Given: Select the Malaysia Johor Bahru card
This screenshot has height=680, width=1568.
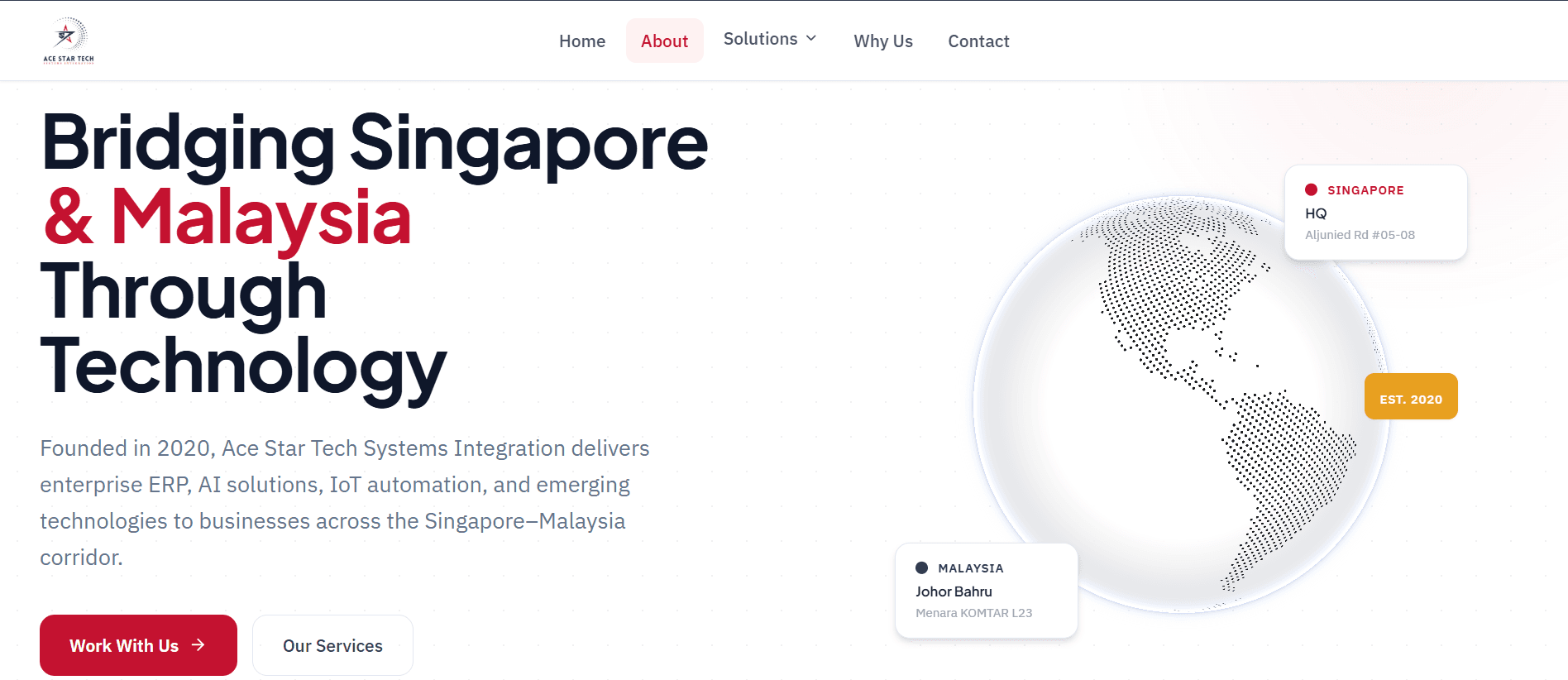Looking at the screenshot, I should (x=987, y=591).
